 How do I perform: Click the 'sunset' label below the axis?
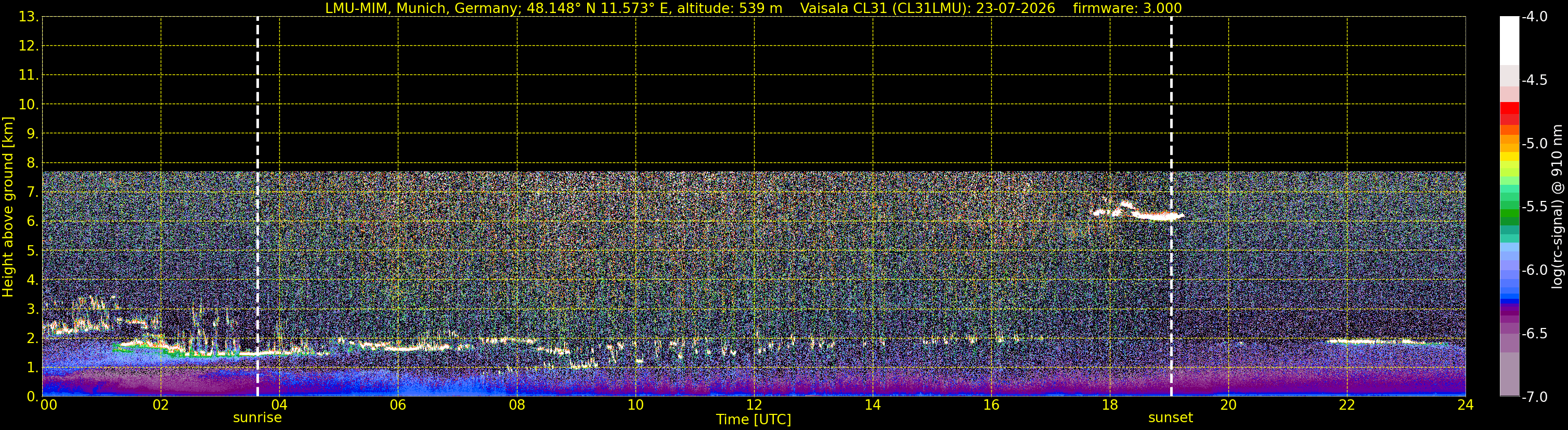tap(1171, 418)
